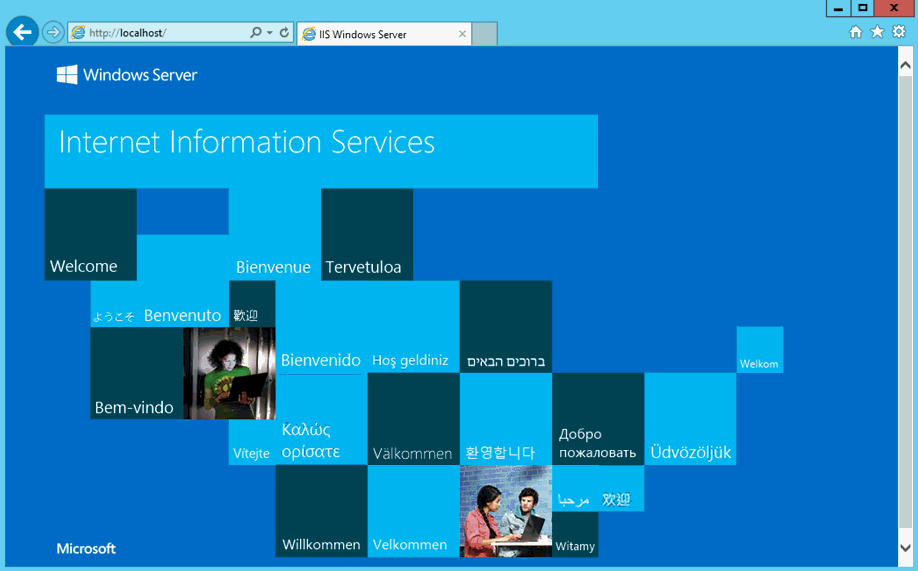918x571 pixels.
Task: Click the search magnifier in address bar
Action: [x=256, y=32]
